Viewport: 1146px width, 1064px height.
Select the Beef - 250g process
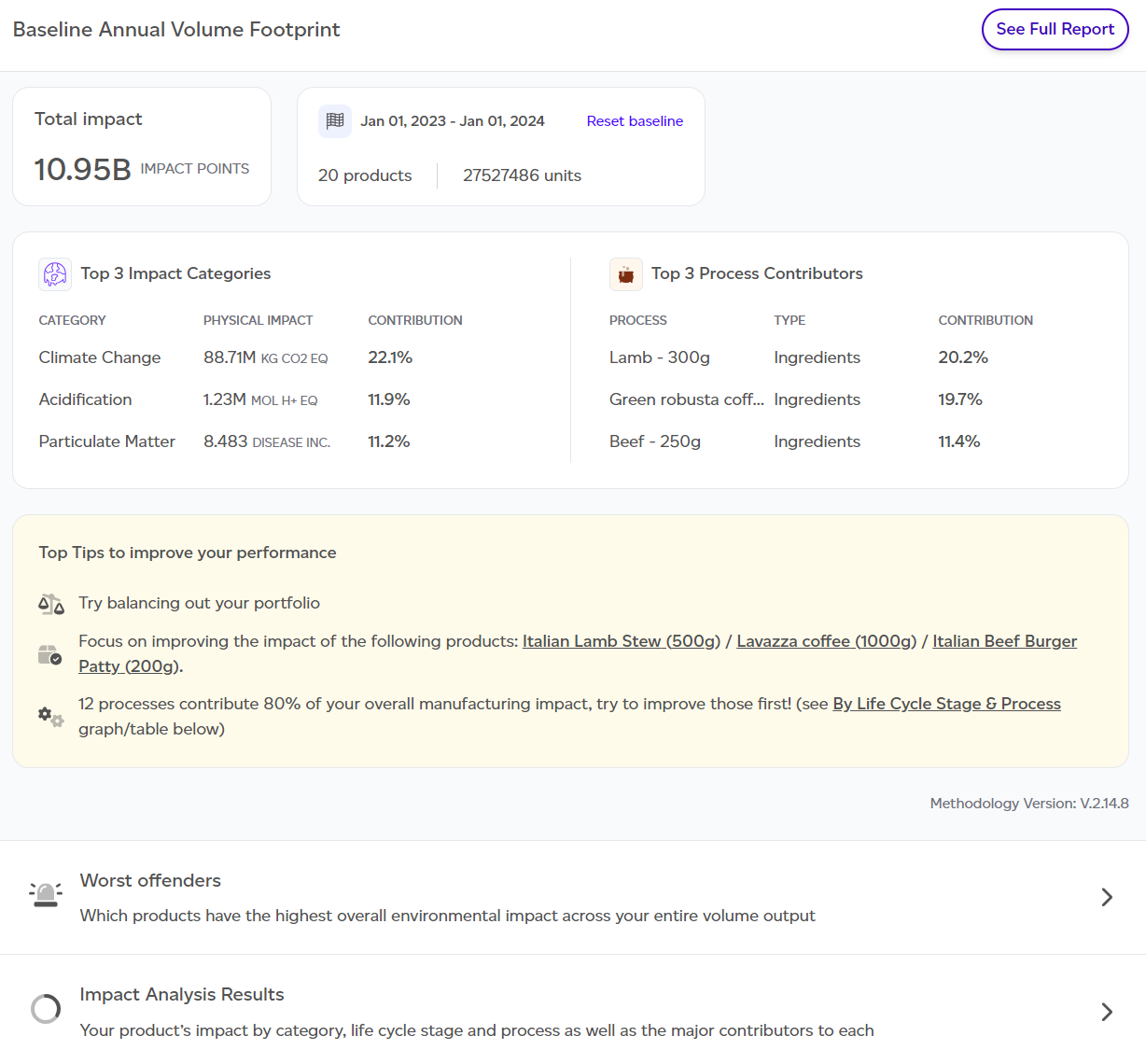pyautogui.click(x=655, y=441)
